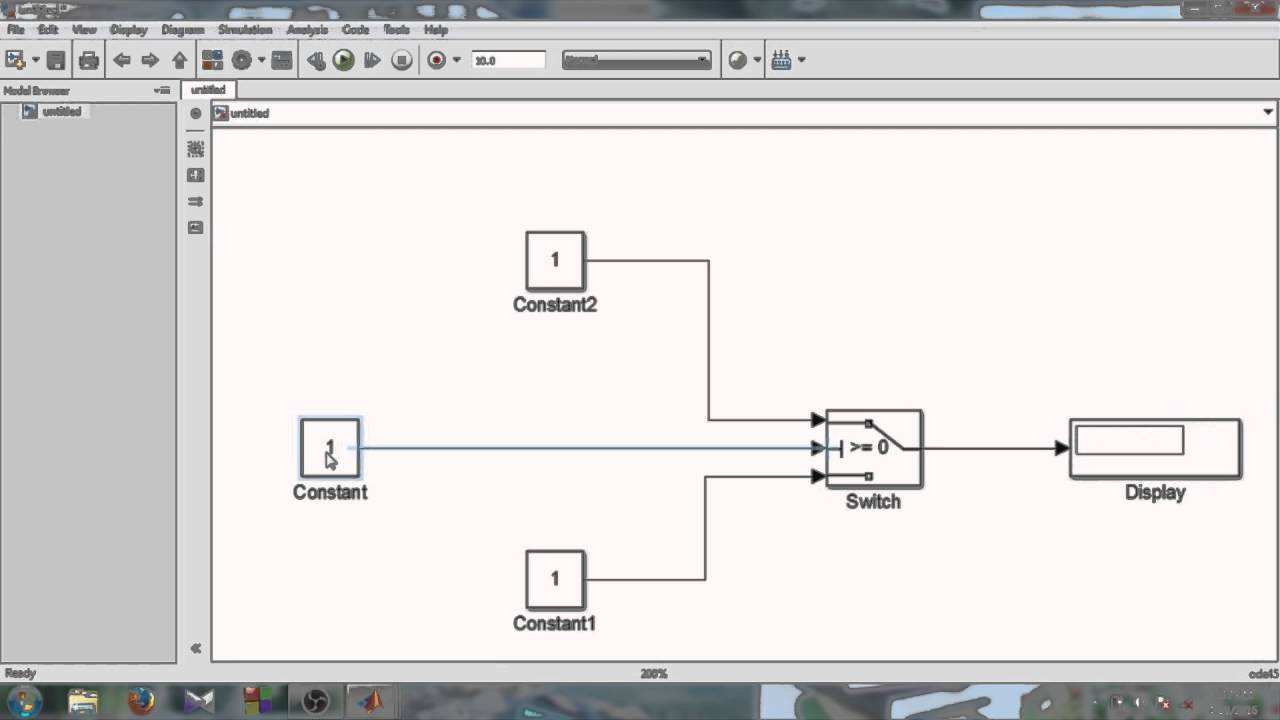
Task: Select untitled in Model Browser tree
Action: pyautogui.click(x=61, y=111)
